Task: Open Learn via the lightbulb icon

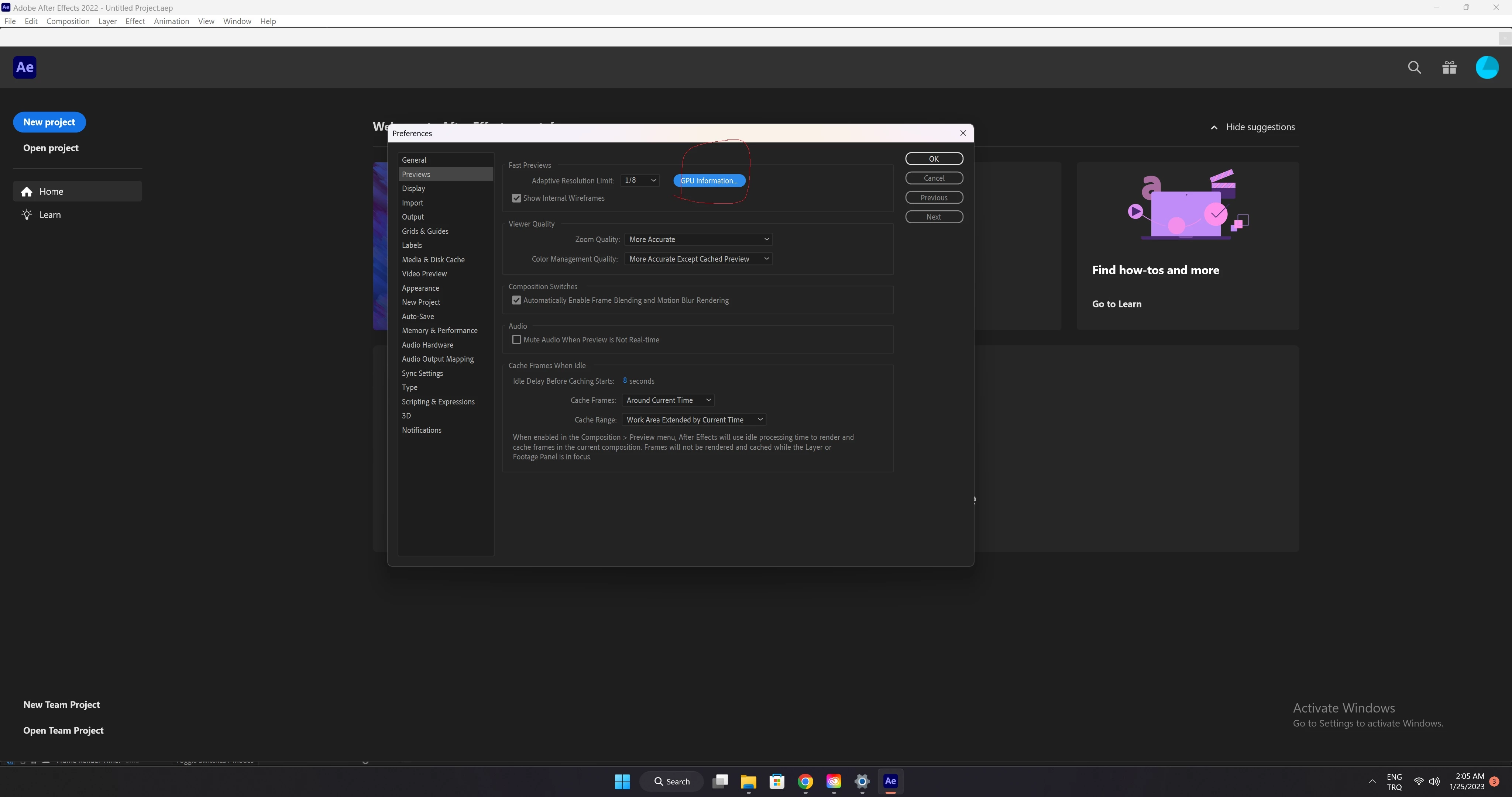Action: (27, 215)
